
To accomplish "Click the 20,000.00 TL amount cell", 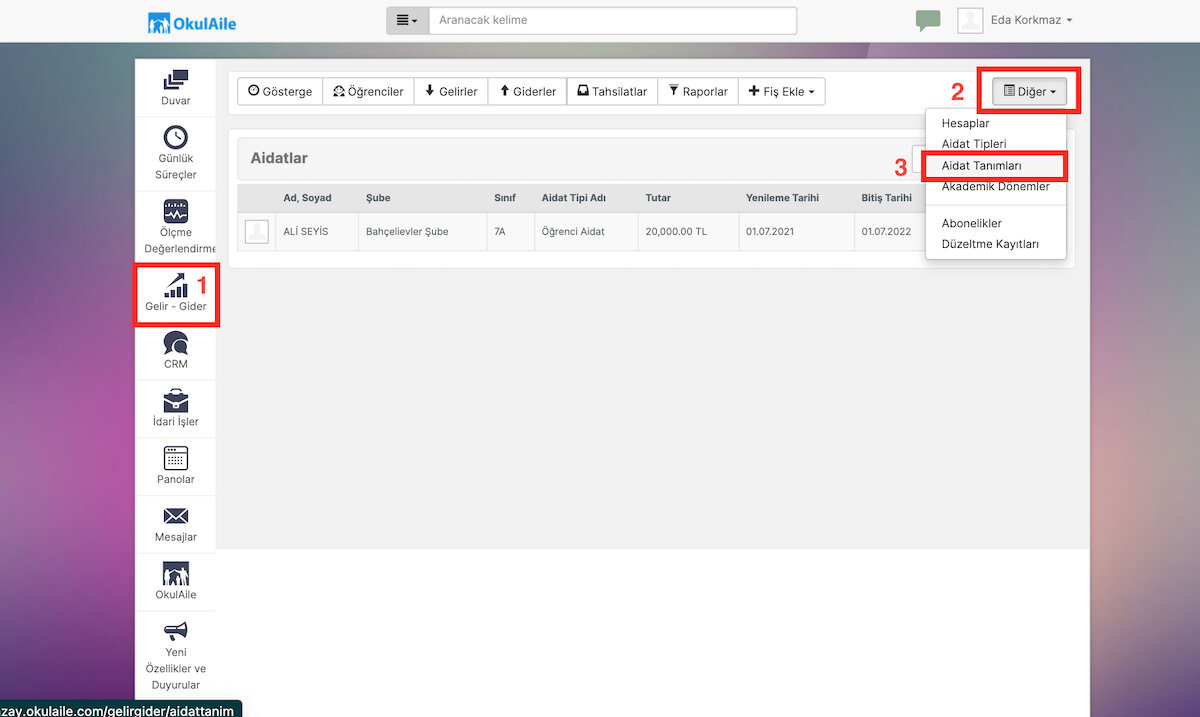I will (x=688, y=232).
